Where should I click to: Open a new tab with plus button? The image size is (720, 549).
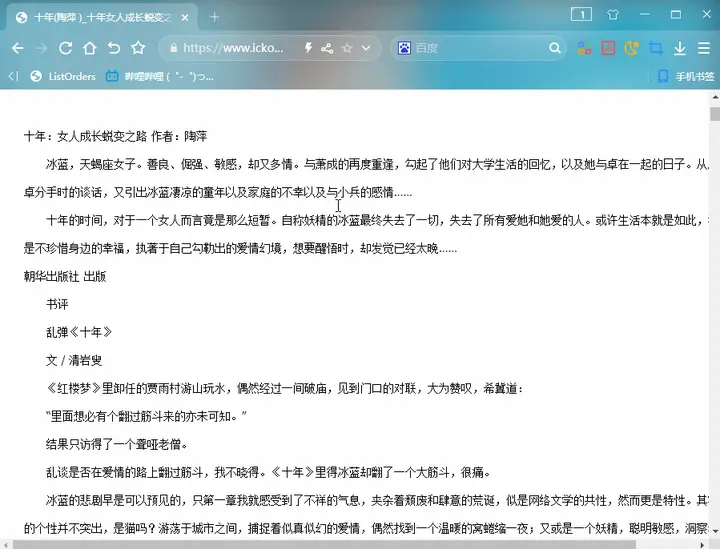(x=214, y=17)
